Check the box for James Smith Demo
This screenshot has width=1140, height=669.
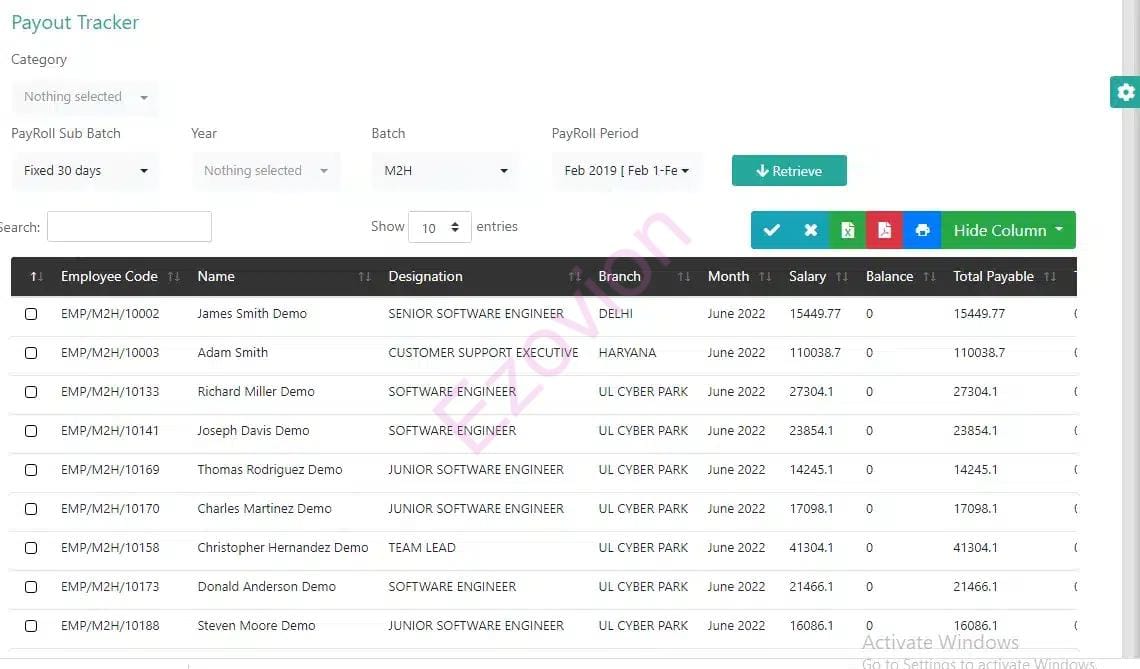tap(31, 314)
